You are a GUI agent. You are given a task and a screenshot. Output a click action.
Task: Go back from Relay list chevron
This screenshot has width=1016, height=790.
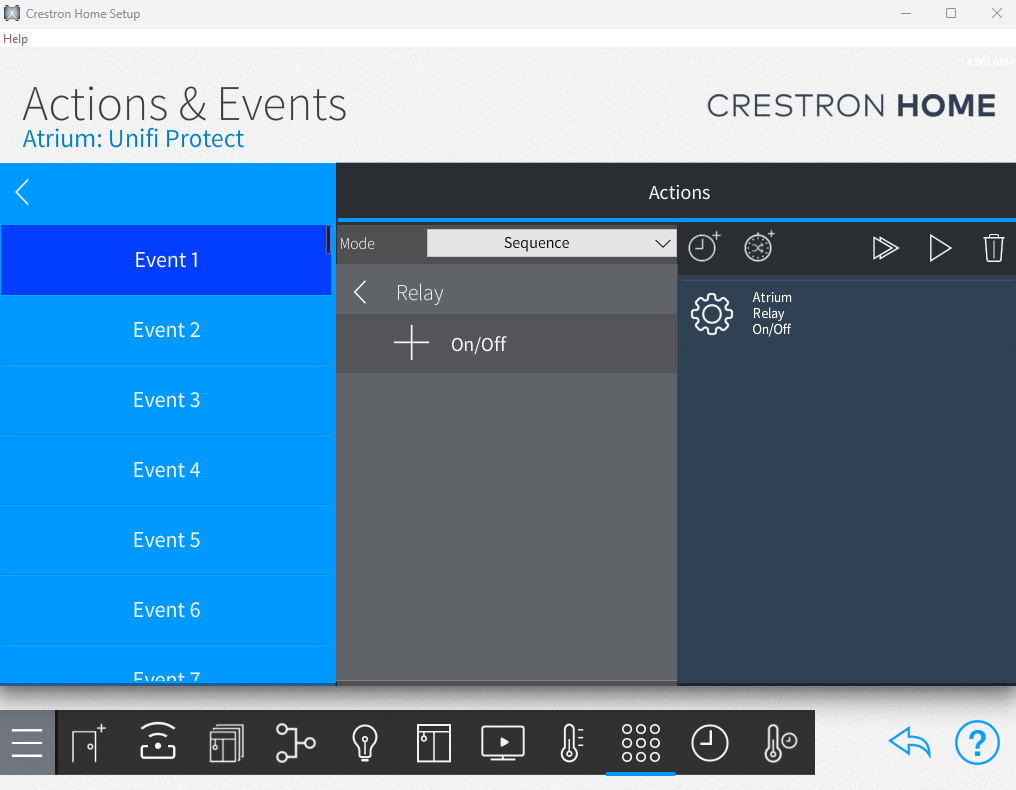[360, 292]
